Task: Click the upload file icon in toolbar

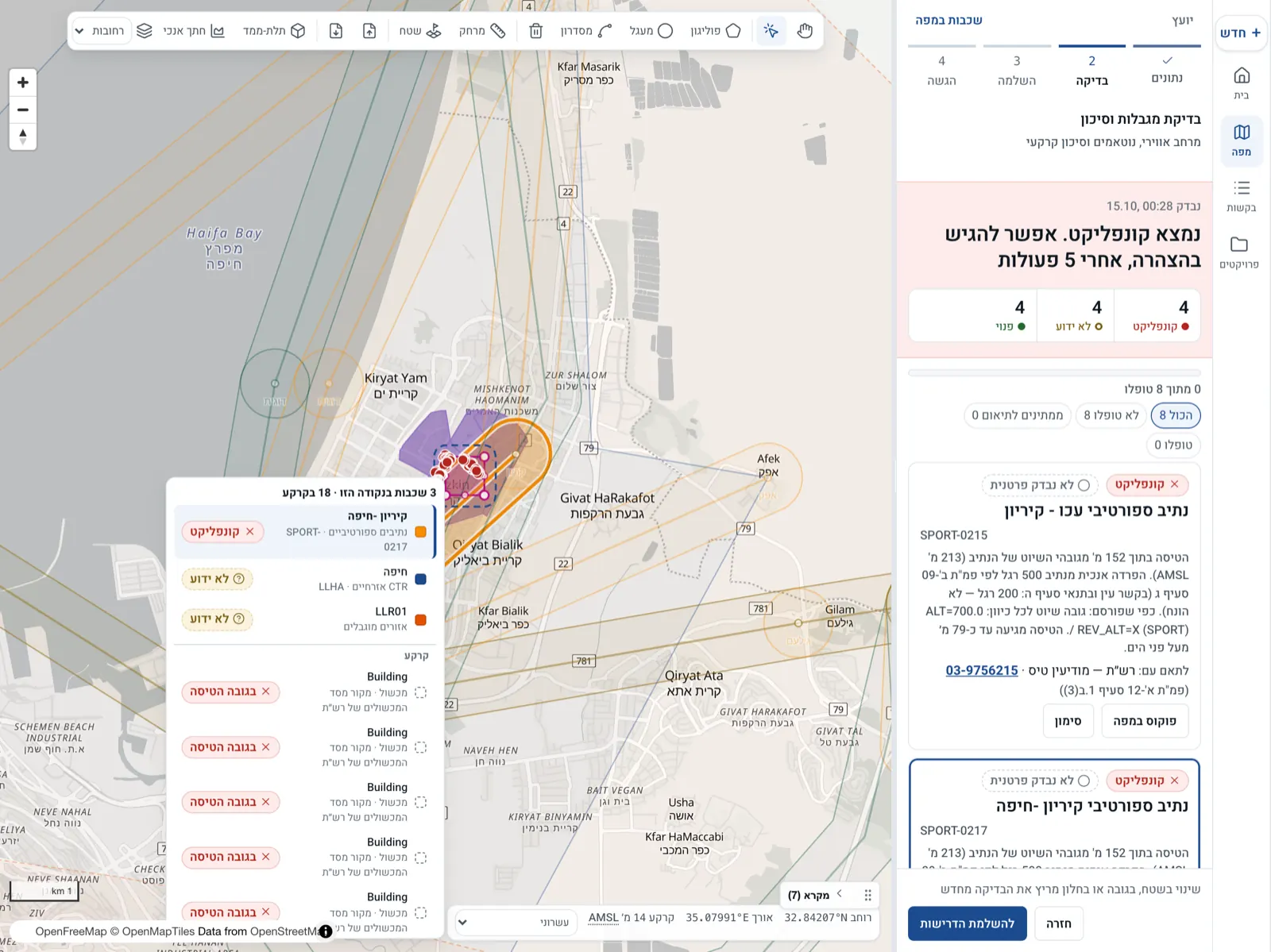Action: coord(369,31)
